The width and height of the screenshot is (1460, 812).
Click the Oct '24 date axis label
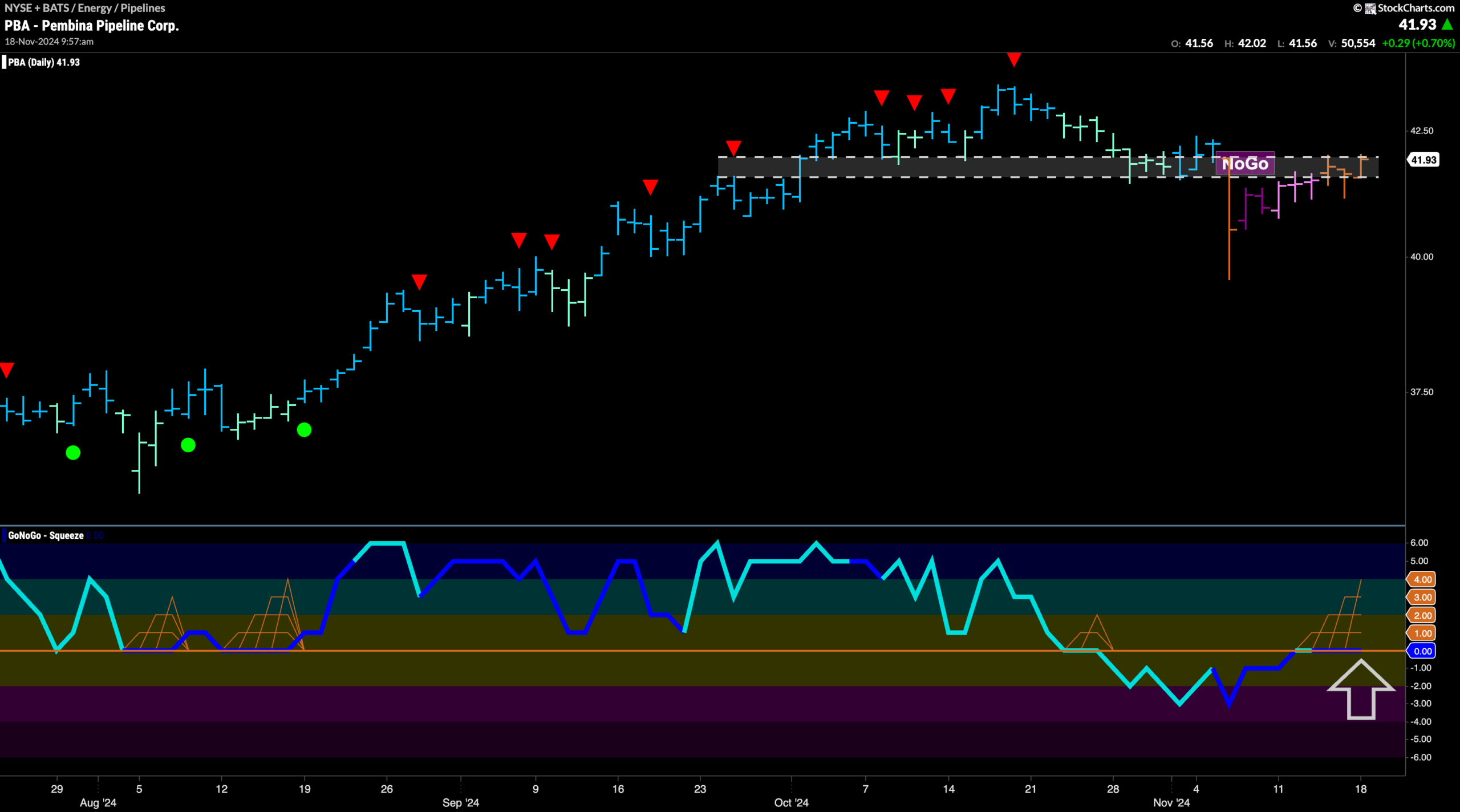tap(791, 802)
